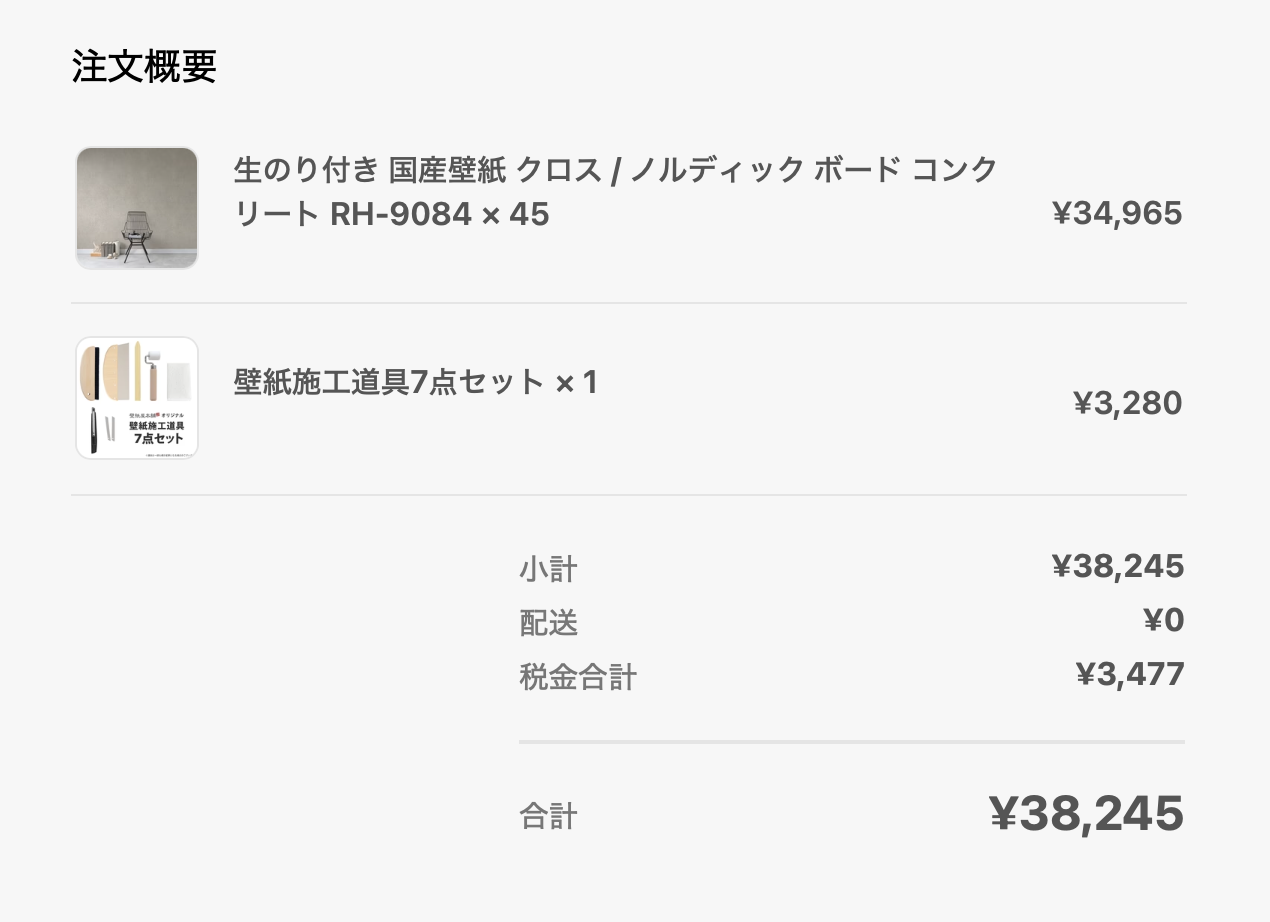
Task: Click the ¥0 shipping amount
Action: [1164, 621]
